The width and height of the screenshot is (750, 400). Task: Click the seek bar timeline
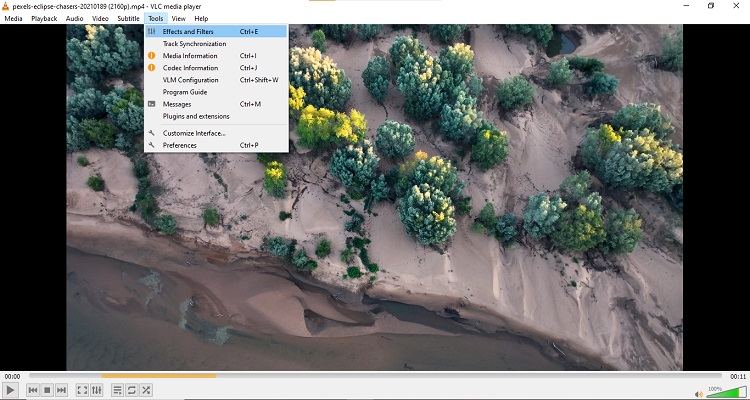[x=375, y=376]
